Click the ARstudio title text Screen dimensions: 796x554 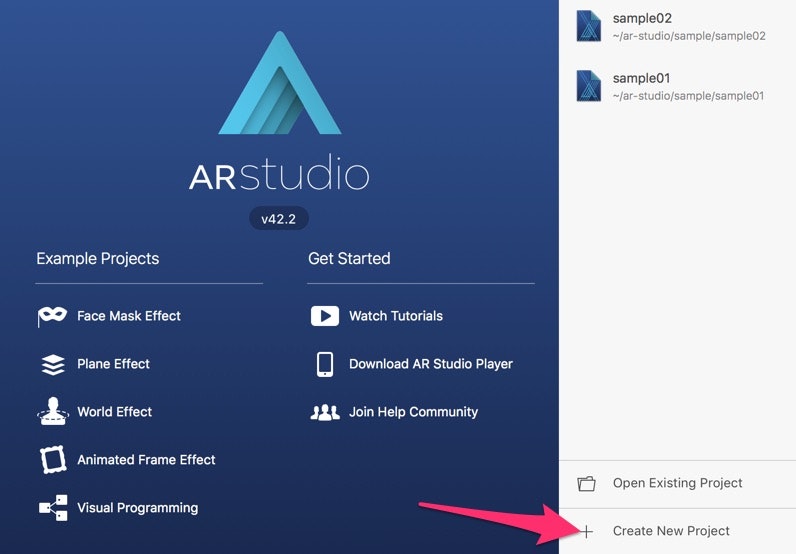tap(279, 174)
